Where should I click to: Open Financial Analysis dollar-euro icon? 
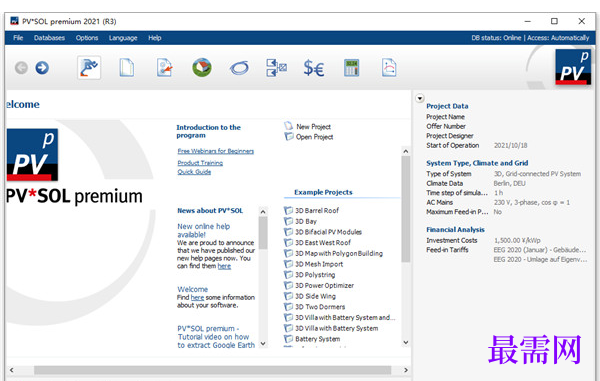tap(313, 68)
